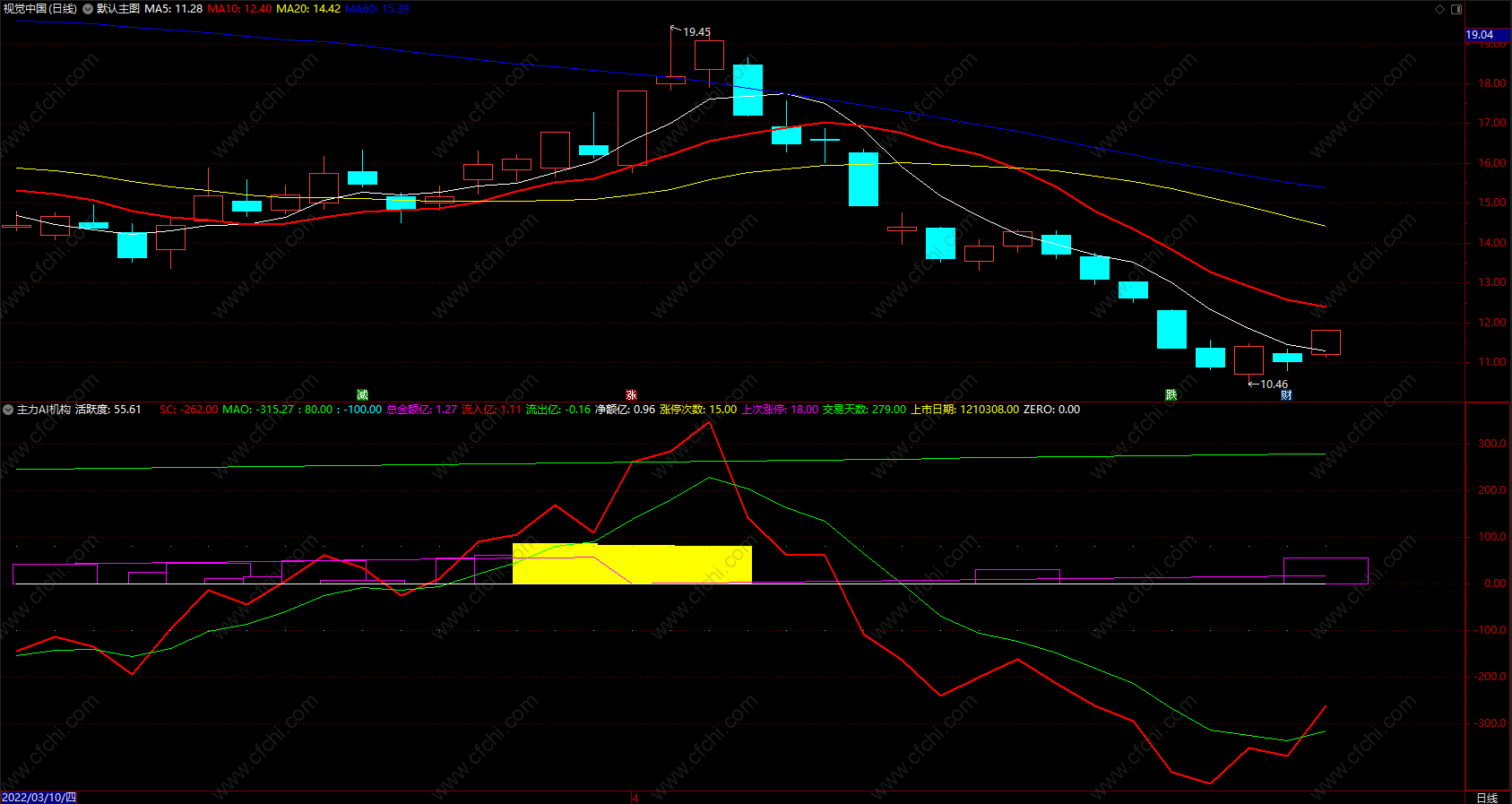Click the SC: -262.00 value
Viewport: 1512px width, 804px height.
(x=189, y=410)
